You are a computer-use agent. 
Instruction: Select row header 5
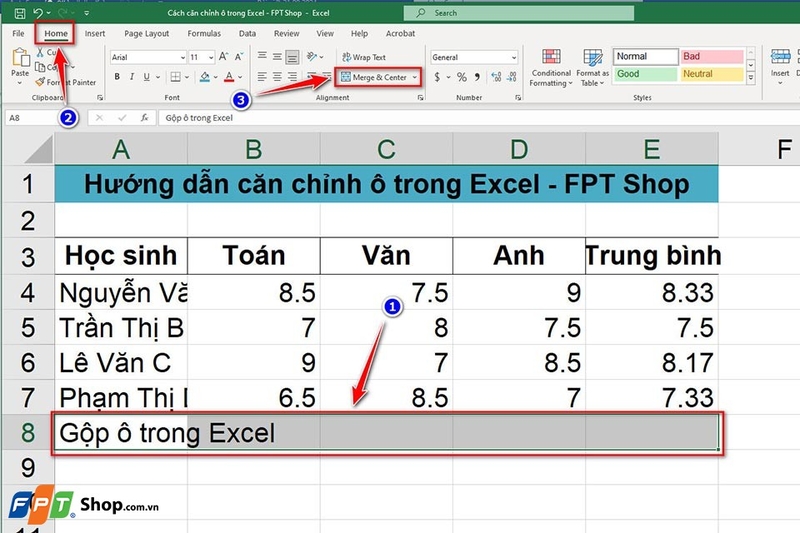tap(28, 327)
